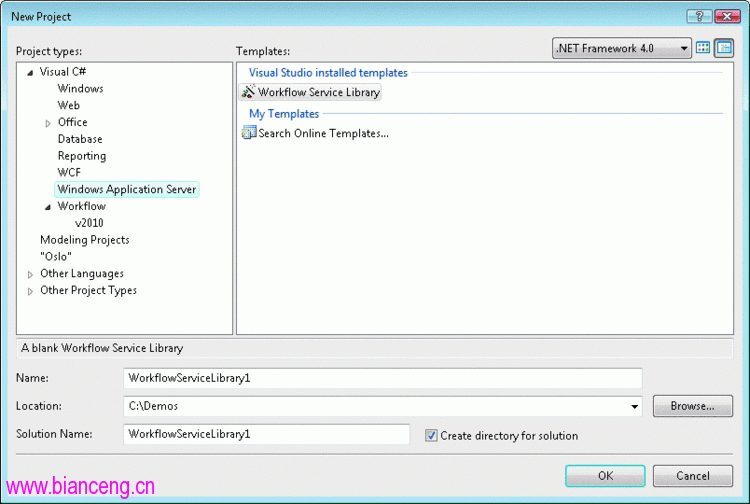
Task: Open the Location path dropdown arrow
Action: tap(634, 406)
